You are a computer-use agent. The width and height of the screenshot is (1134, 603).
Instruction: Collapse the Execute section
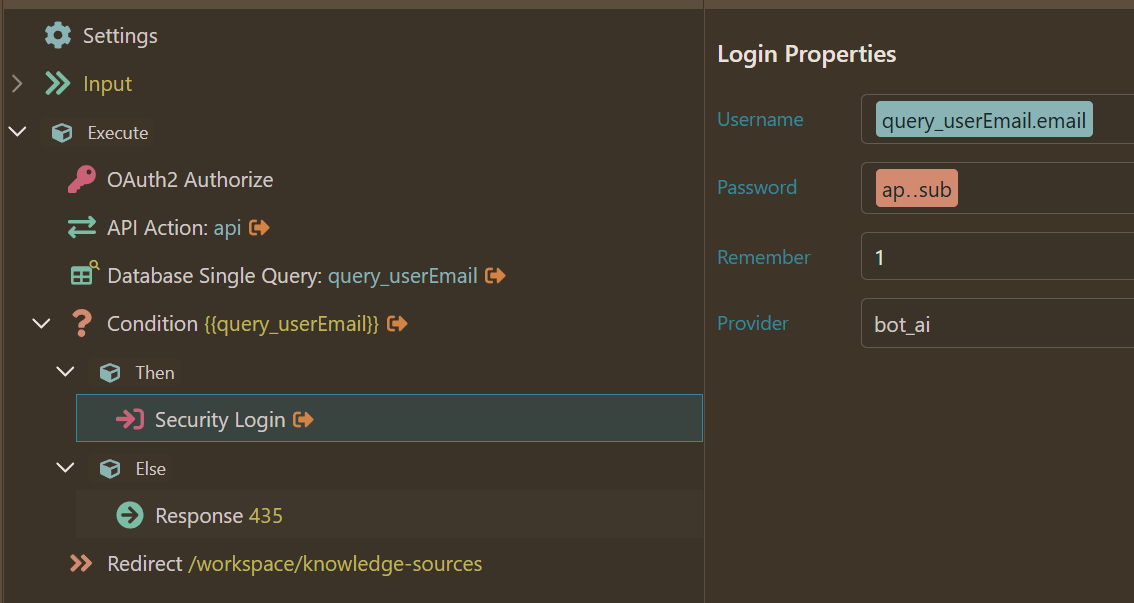pyautogui.click(x=16, y=132)
